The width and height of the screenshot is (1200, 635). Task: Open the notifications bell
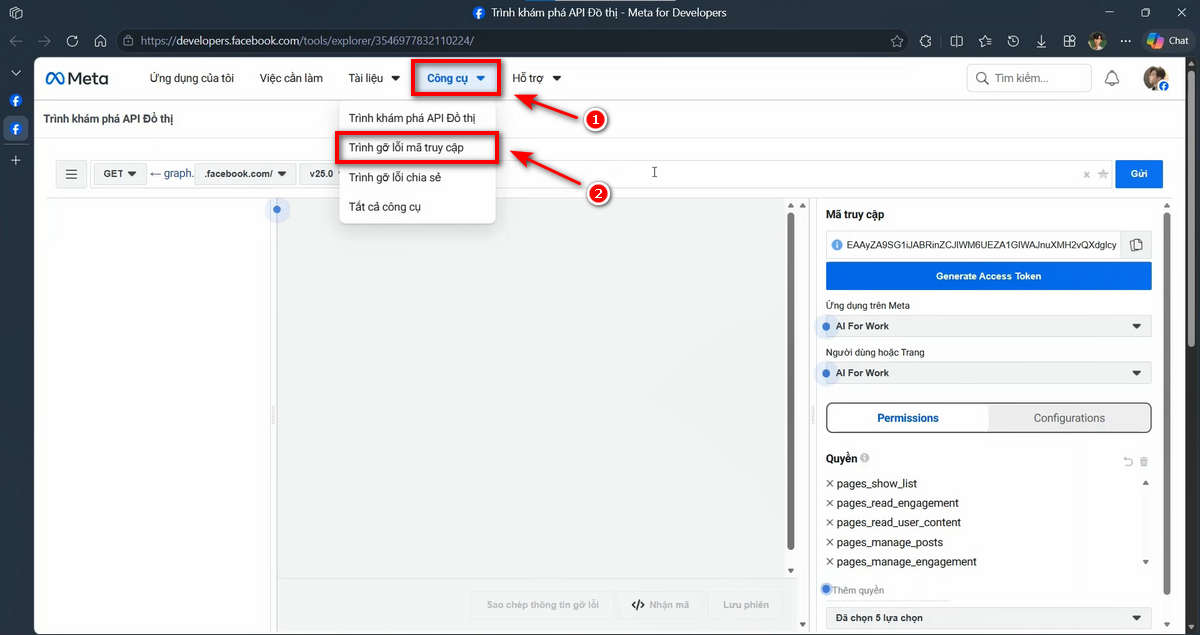[x=1112, y=78]
